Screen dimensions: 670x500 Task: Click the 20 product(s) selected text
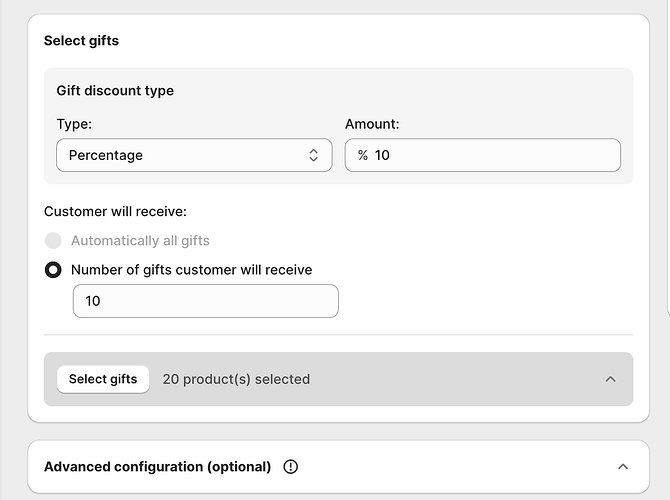point(236,379)
